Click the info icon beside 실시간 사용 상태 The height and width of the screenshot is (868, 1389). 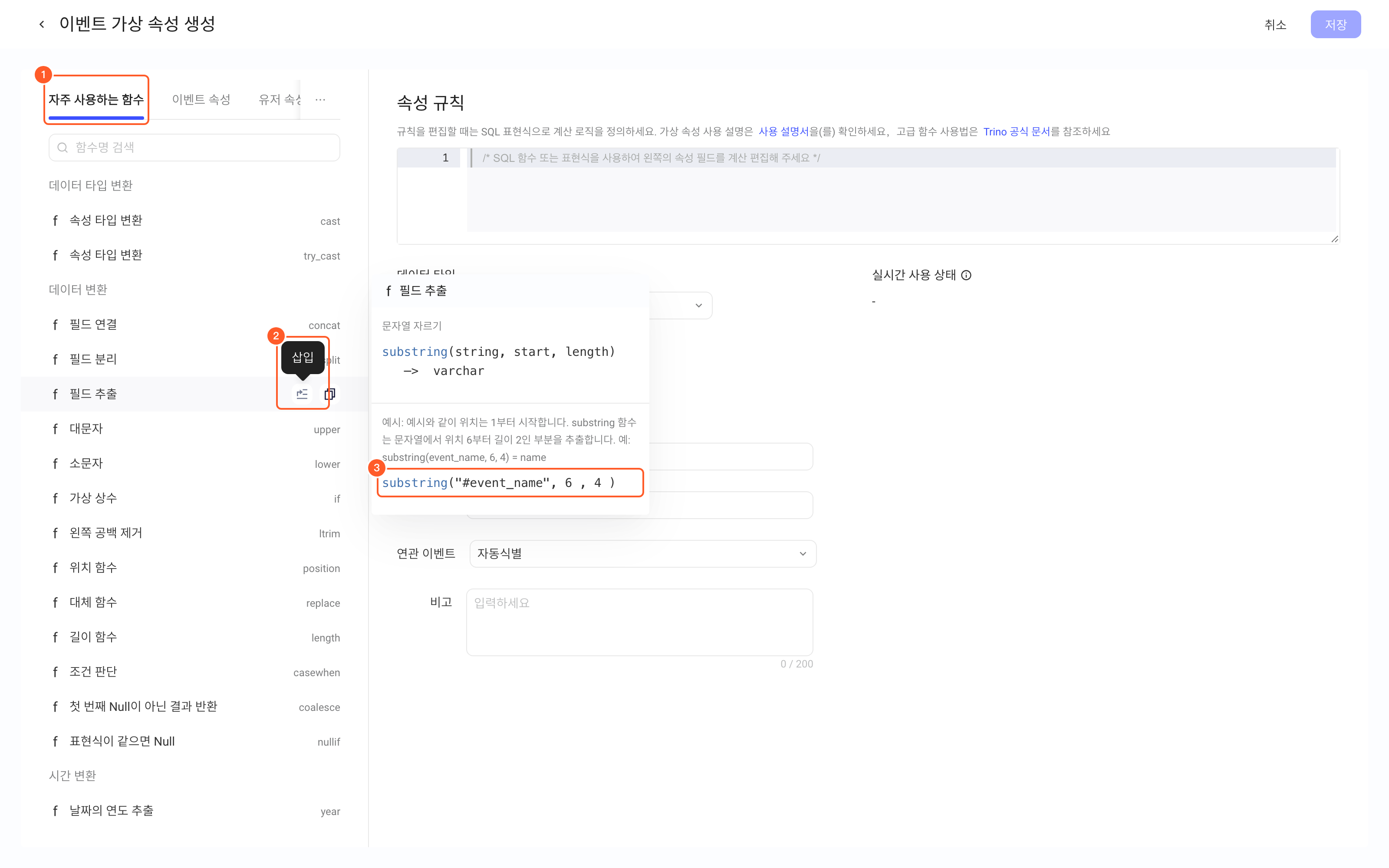pos(967,275)
